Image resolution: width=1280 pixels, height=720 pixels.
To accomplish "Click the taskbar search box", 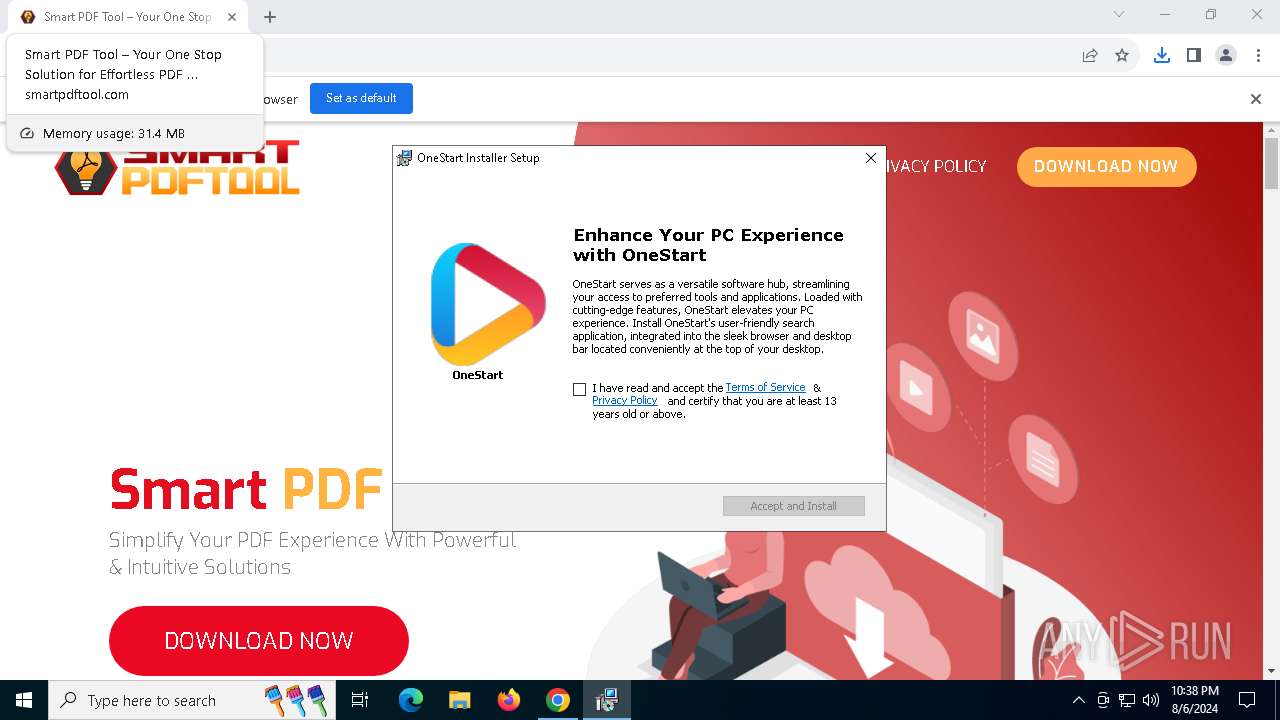I will pyautogui.click(x=192, y=700).
